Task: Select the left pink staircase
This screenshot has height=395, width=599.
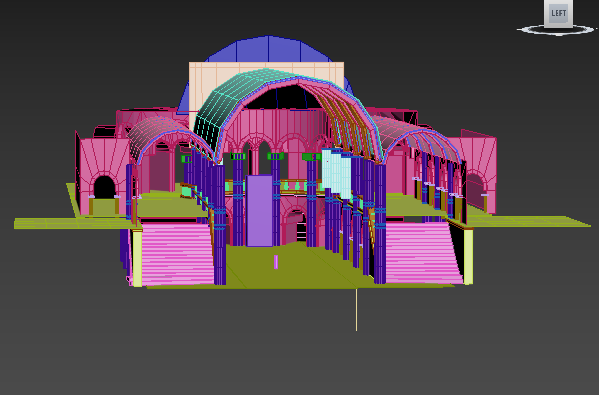Action: pos(177,254)
